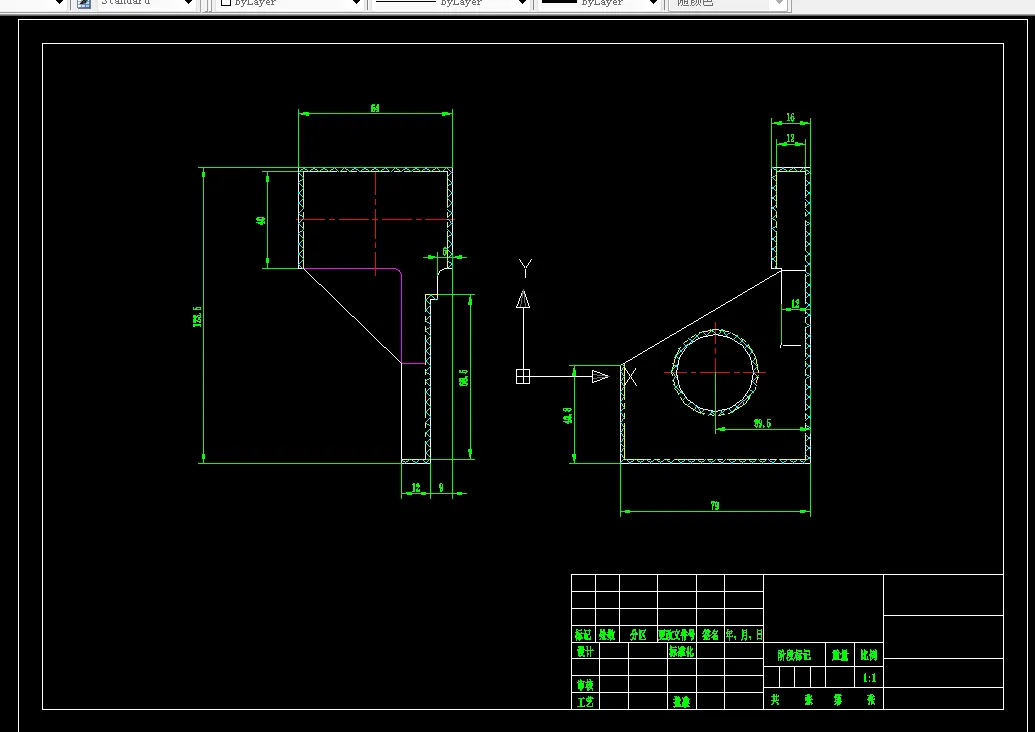Click the UCS Y-axis arrowhead
The width and height of the screenshot is (1035, 732).
click(523, 299)
